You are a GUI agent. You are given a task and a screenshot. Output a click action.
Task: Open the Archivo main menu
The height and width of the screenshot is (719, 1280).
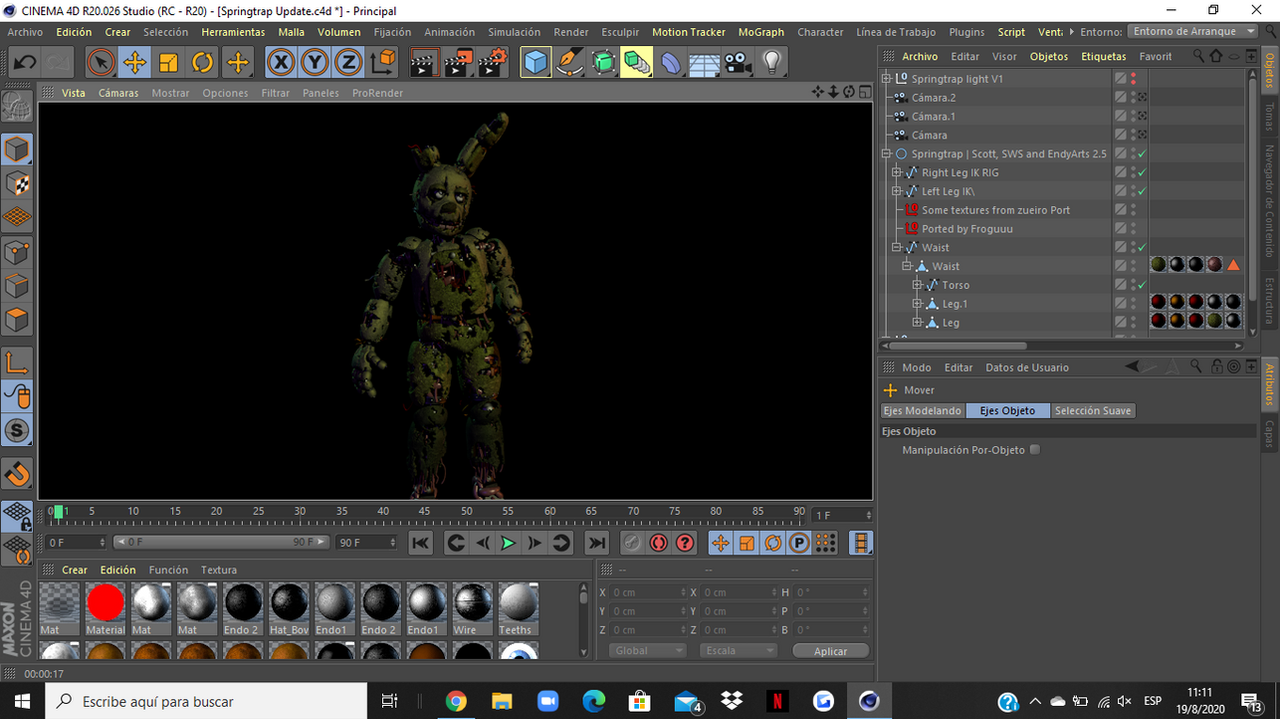click(25, 32)
